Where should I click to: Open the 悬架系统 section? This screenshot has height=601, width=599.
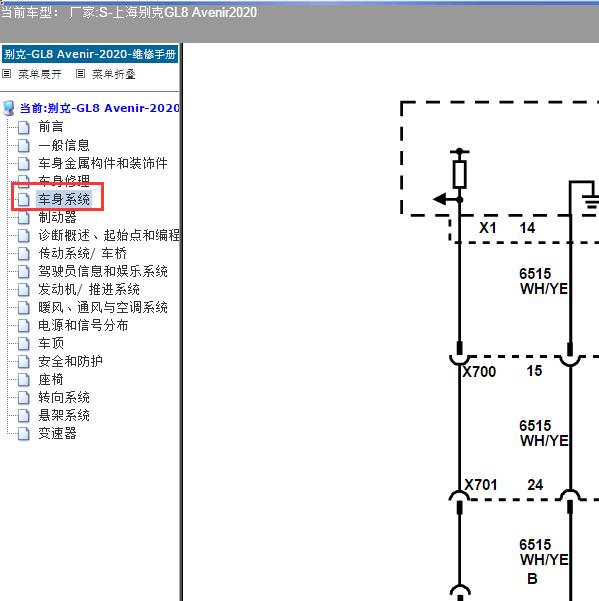tap(64, 415)
